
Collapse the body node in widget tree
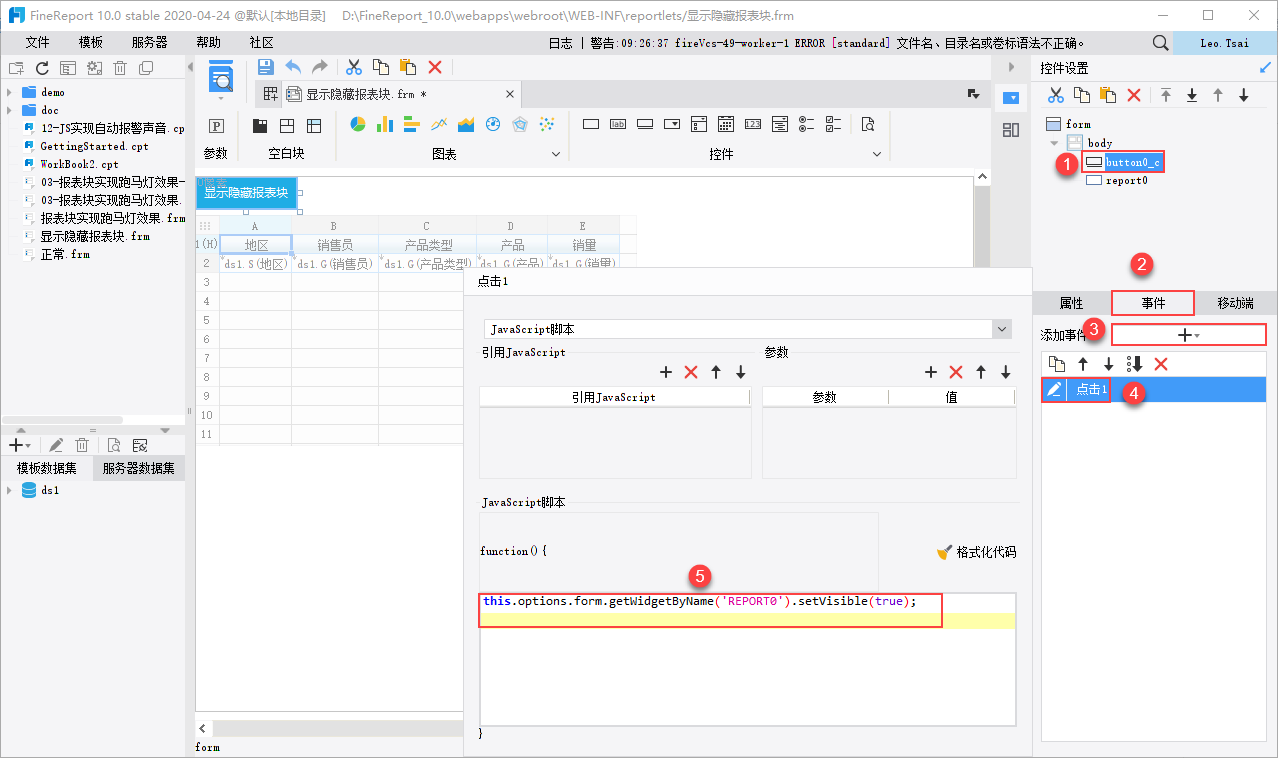click(x=1054, y=143)
